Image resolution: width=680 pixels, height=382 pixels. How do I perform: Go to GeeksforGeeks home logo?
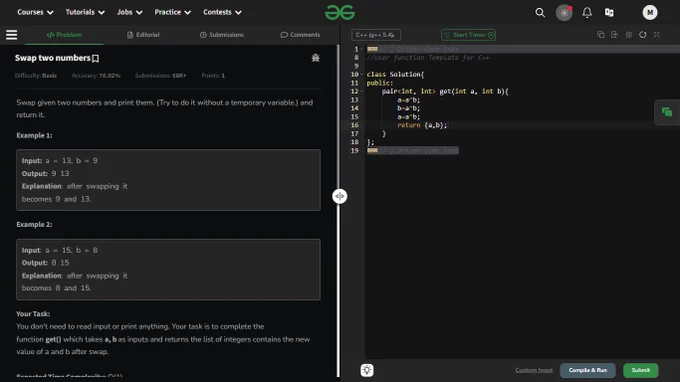(340, 13)
